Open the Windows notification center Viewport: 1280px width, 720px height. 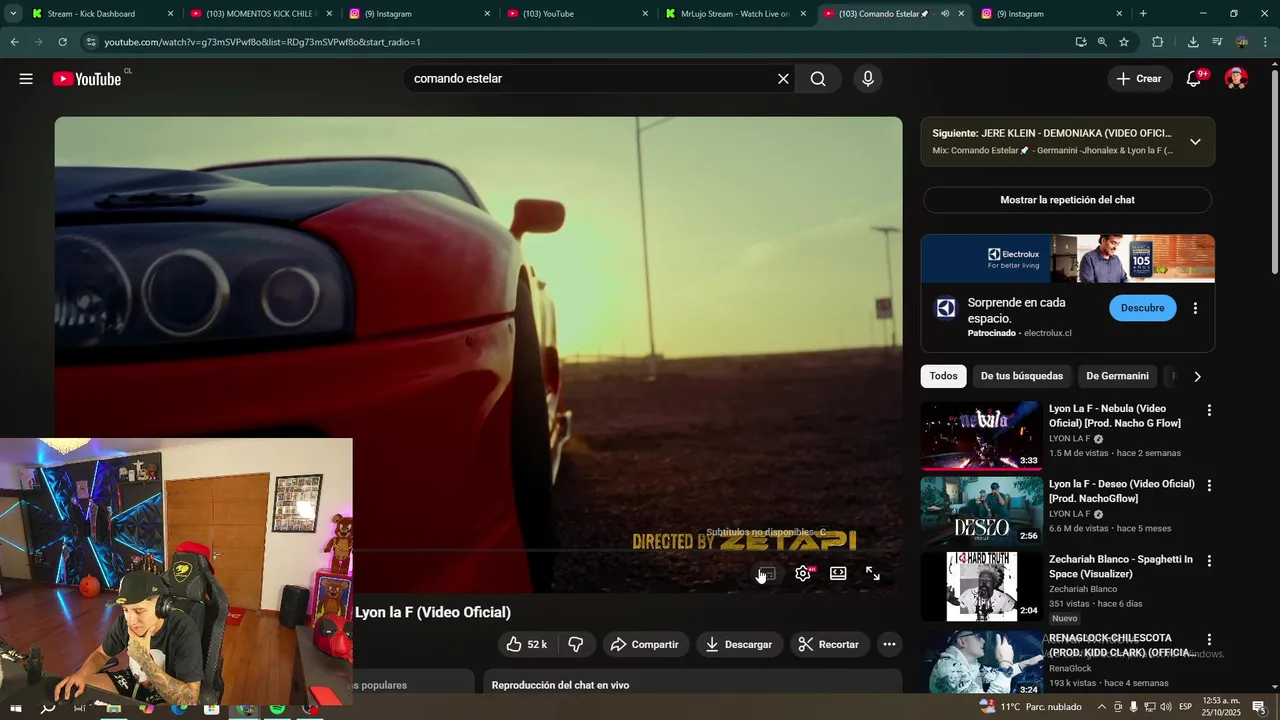tap(1259, 707)
